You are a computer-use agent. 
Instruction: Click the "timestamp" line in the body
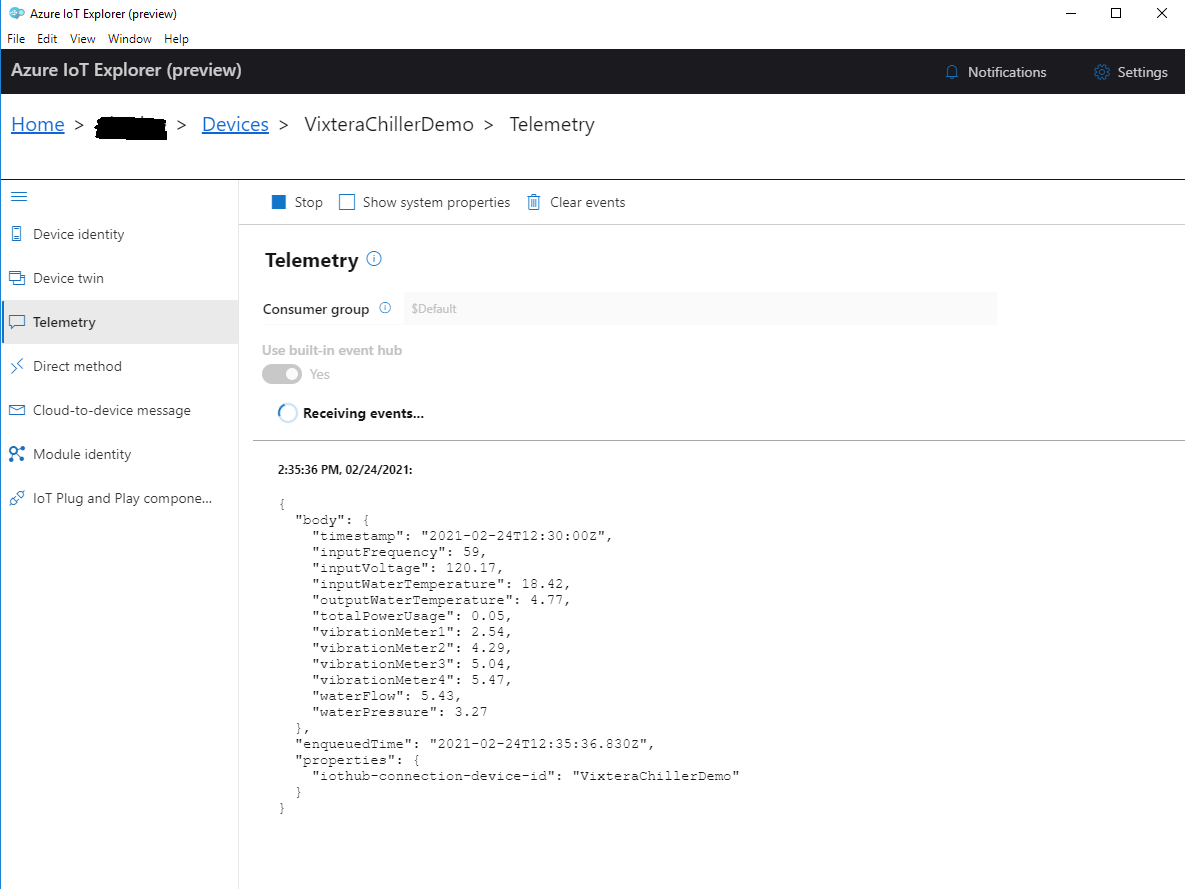[462, 535]
